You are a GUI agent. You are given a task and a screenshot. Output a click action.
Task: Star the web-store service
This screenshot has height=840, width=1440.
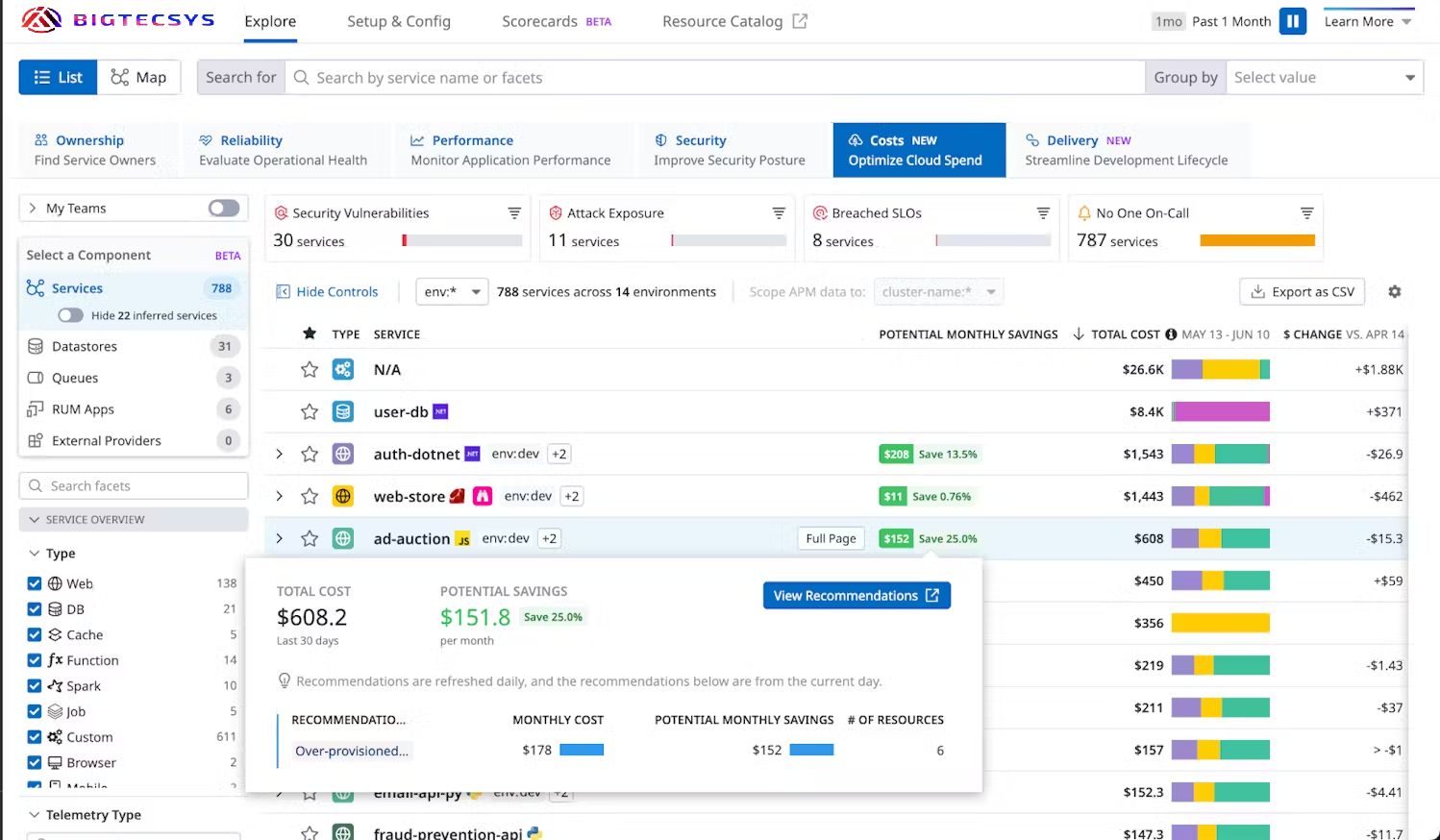coord(310,496)
